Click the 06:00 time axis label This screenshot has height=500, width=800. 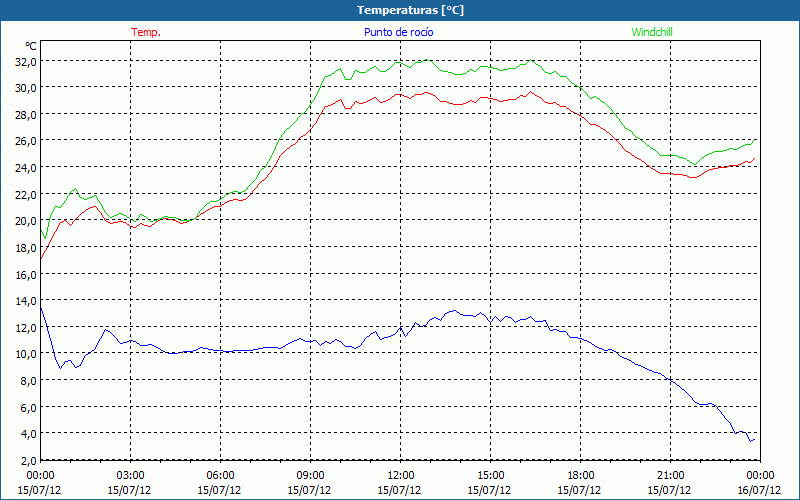point(220,476)
